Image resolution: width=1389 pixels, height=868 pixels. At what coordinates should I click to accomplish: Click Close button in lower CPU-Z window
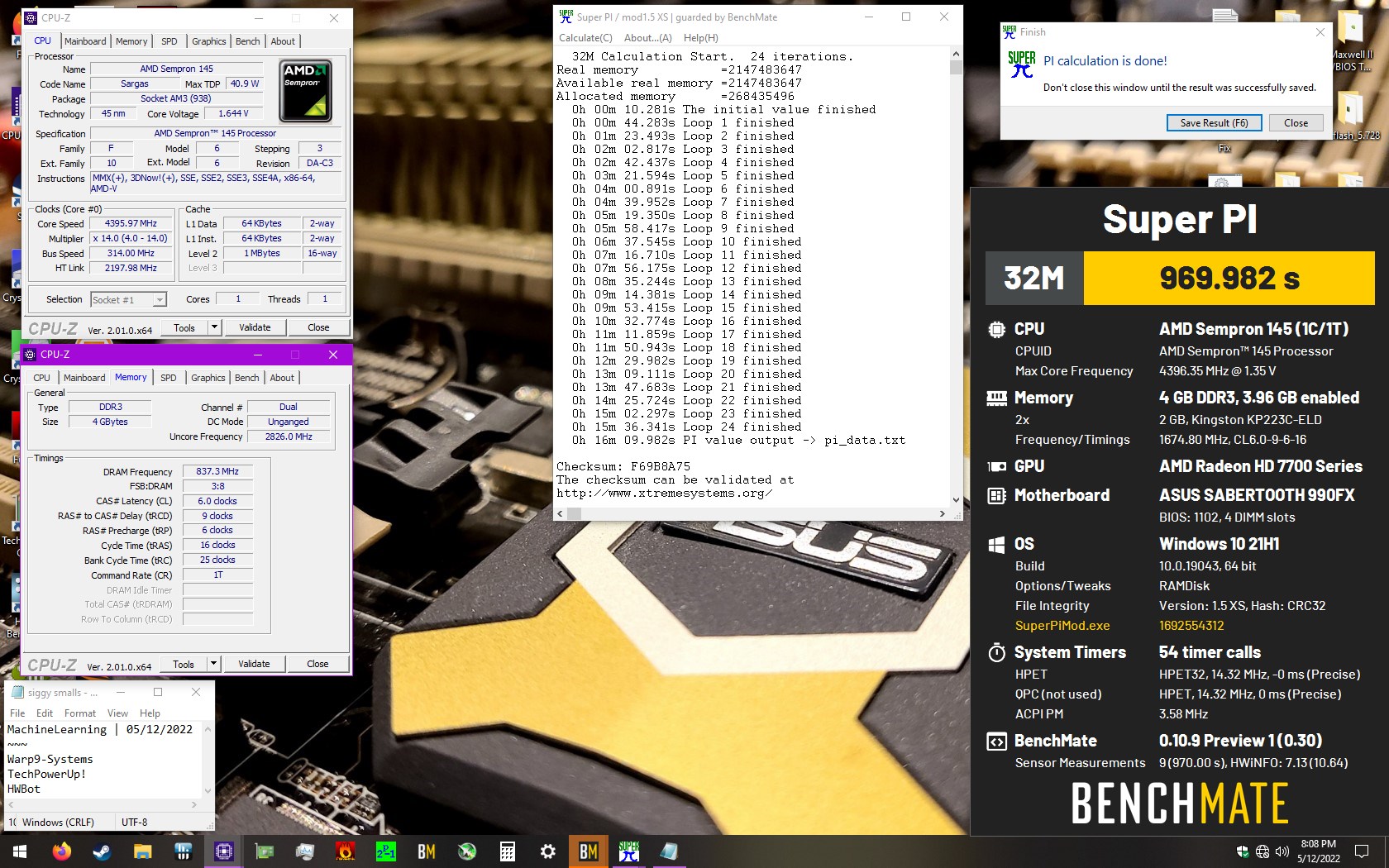coord(317,664)
